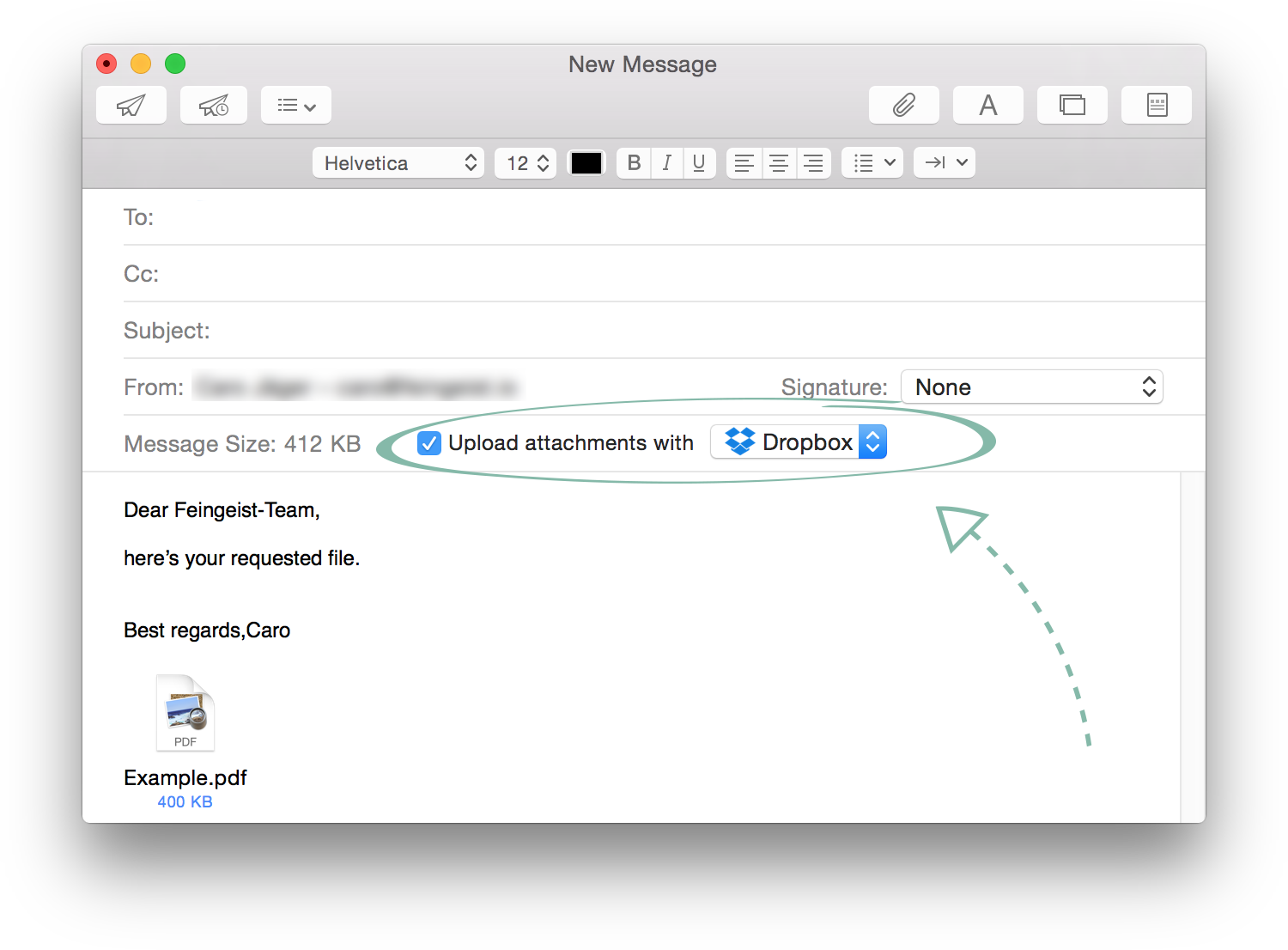Screen dimensions: 1288x950
Task: Align text to the right
Action: 813,162
